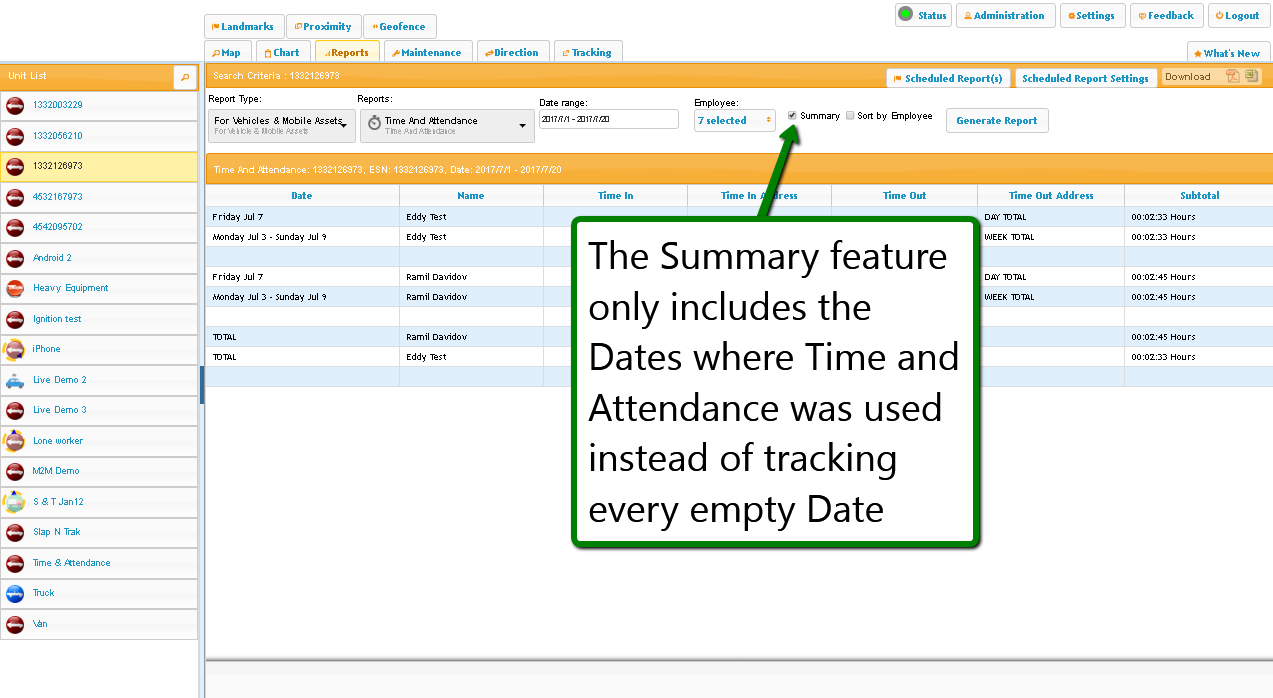The image size is (1273, 698).
Task: Switch to the Tracking tab
Action: point(587,53)
